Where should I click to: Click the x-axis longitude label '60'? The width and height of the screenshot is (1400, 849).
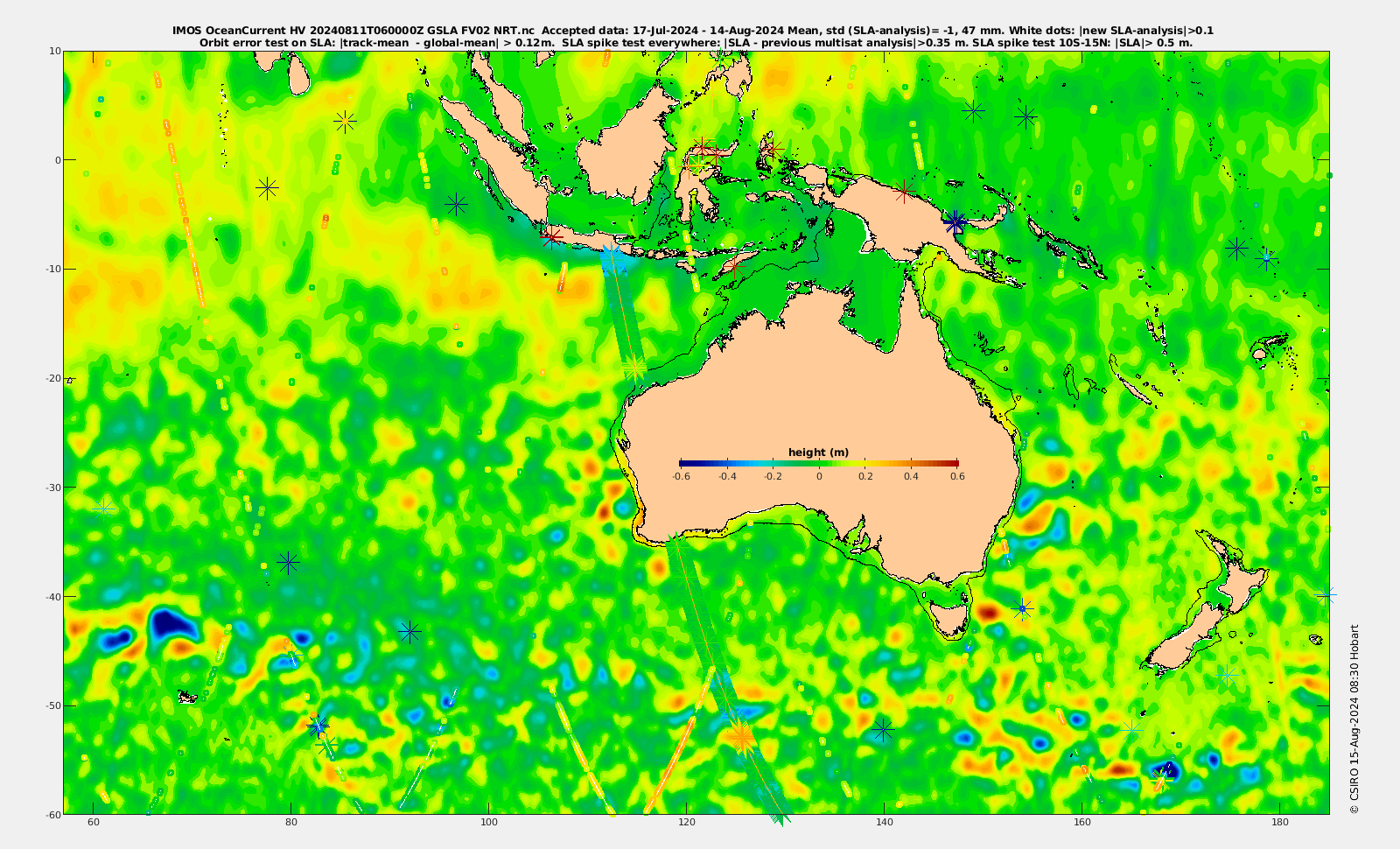[x=94, y=822]
